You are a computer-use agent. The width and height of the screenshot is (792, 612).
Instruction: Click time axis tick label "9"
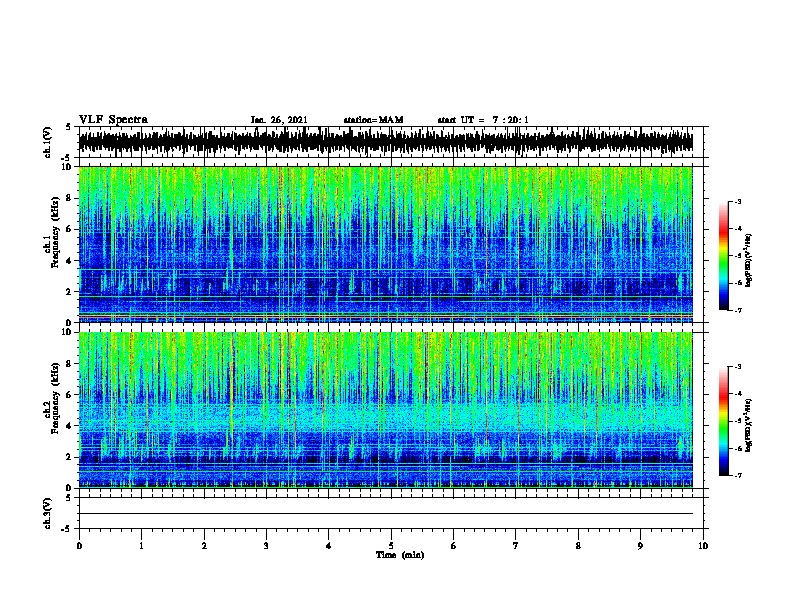(640, 546)
